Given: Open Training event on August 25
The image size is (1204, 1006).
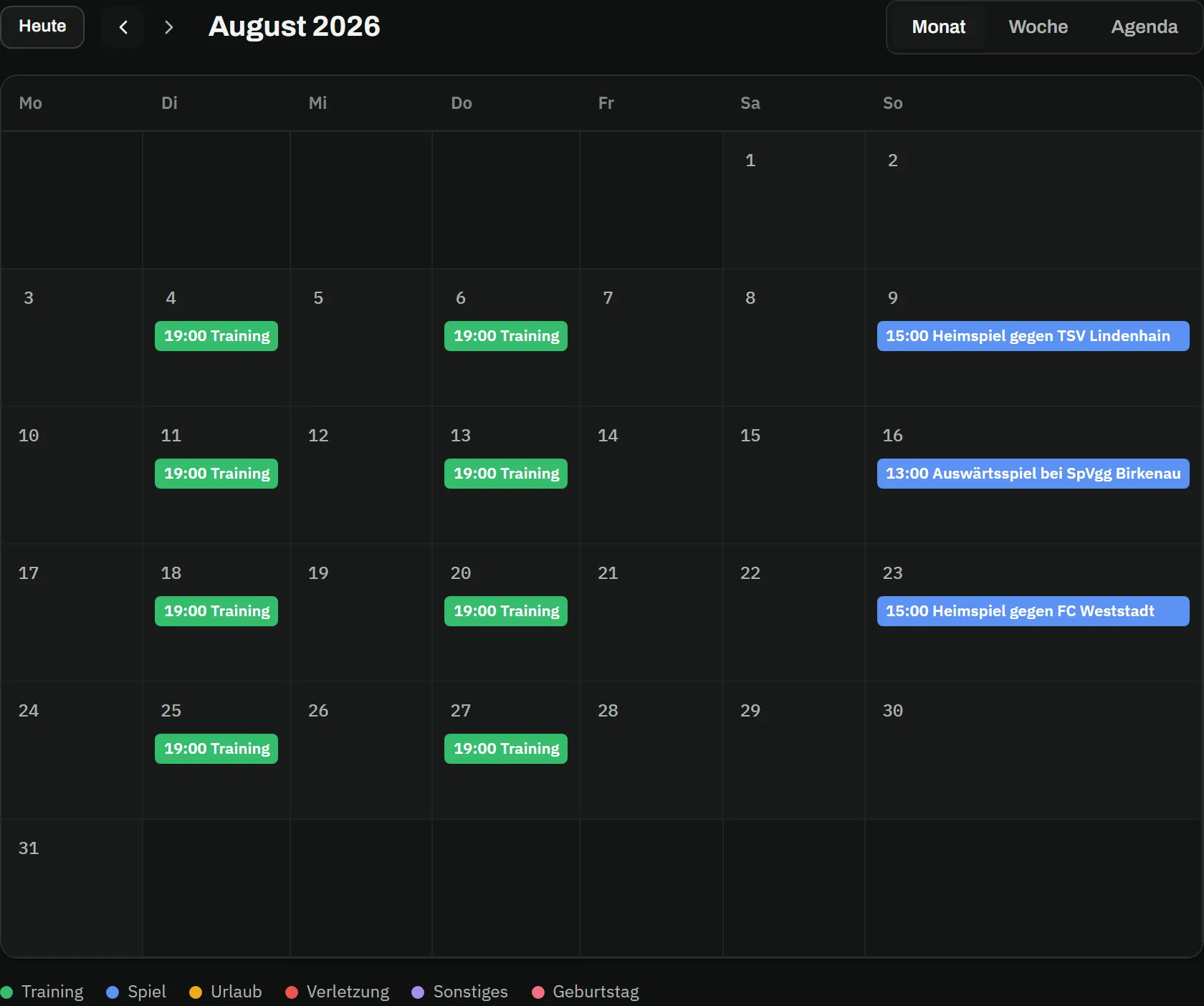Looking at the screenshot, I should (216, 749).
